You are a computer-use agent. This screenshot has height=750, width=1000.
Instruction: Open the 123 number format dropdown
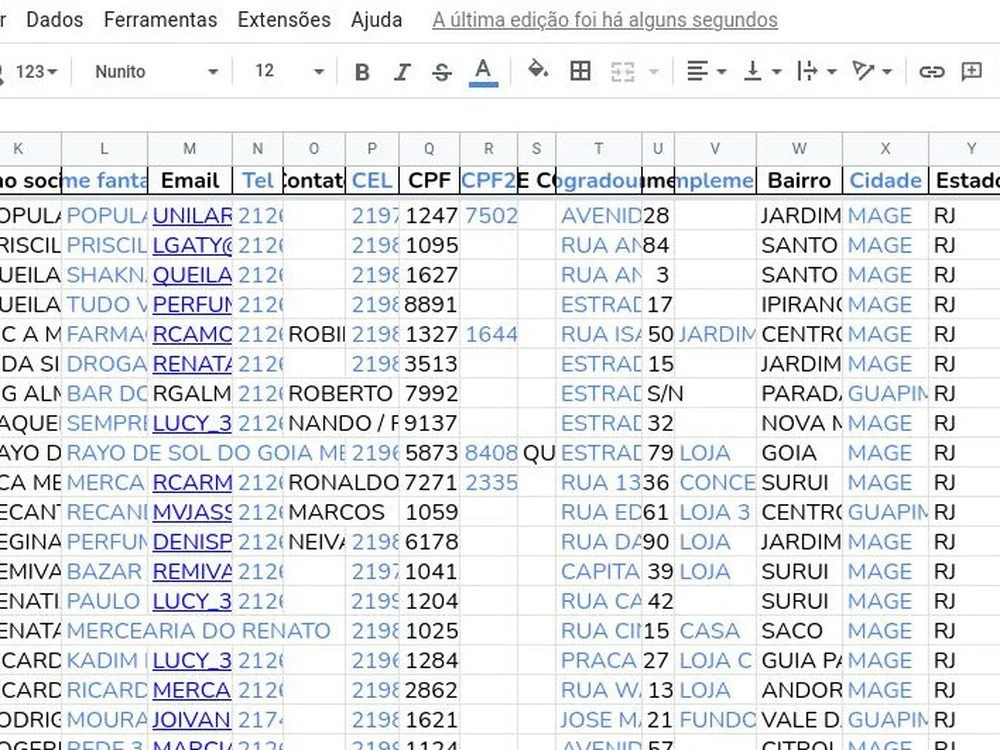pyautogui.click(x=36, y=71)
